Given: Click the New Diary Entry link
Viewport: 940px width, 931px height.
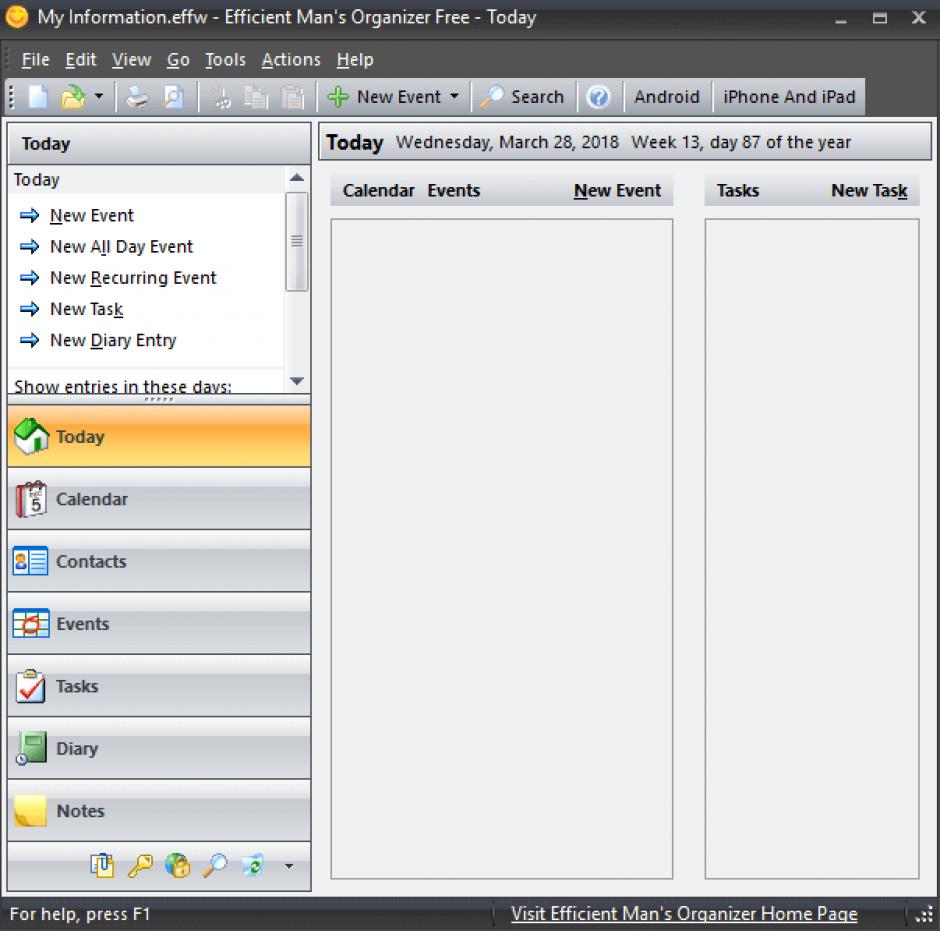Looking at the screenshot, I should [x=113, y=340].
